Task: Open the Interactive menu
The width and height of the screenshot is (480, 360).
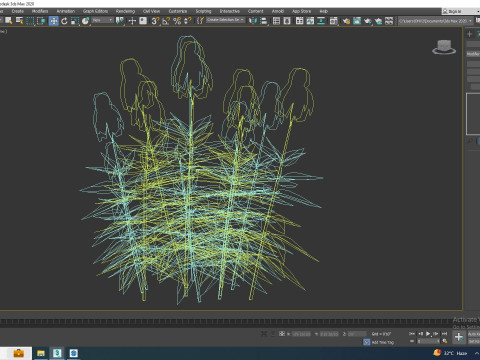Action: pyautogui.click(x=230, y=11)
